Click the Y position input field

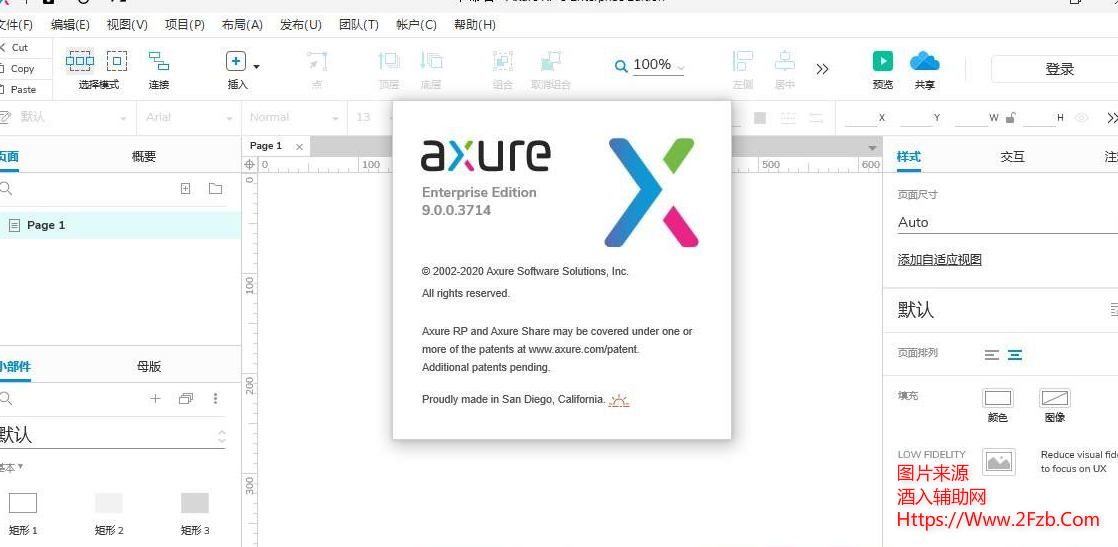click(916, 118)
